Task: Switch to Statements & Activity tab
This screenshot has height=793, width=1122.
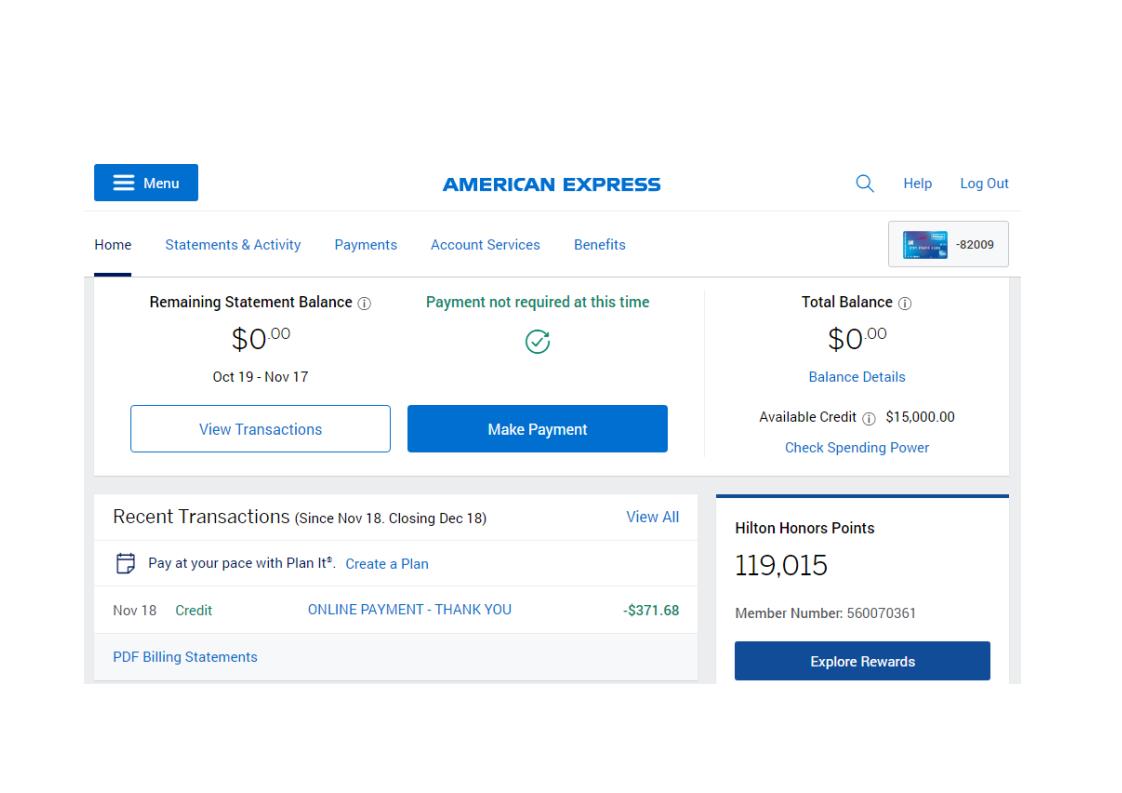Action: tap(233, 245)
